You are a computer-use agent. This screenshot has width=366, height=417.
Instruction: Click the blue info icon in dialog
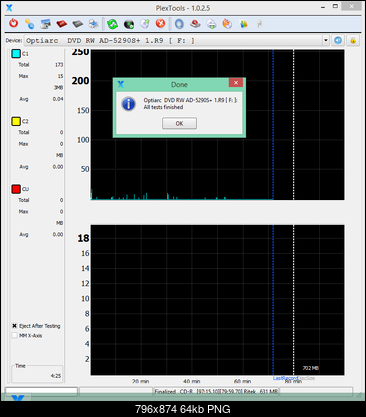coord(128,104)
